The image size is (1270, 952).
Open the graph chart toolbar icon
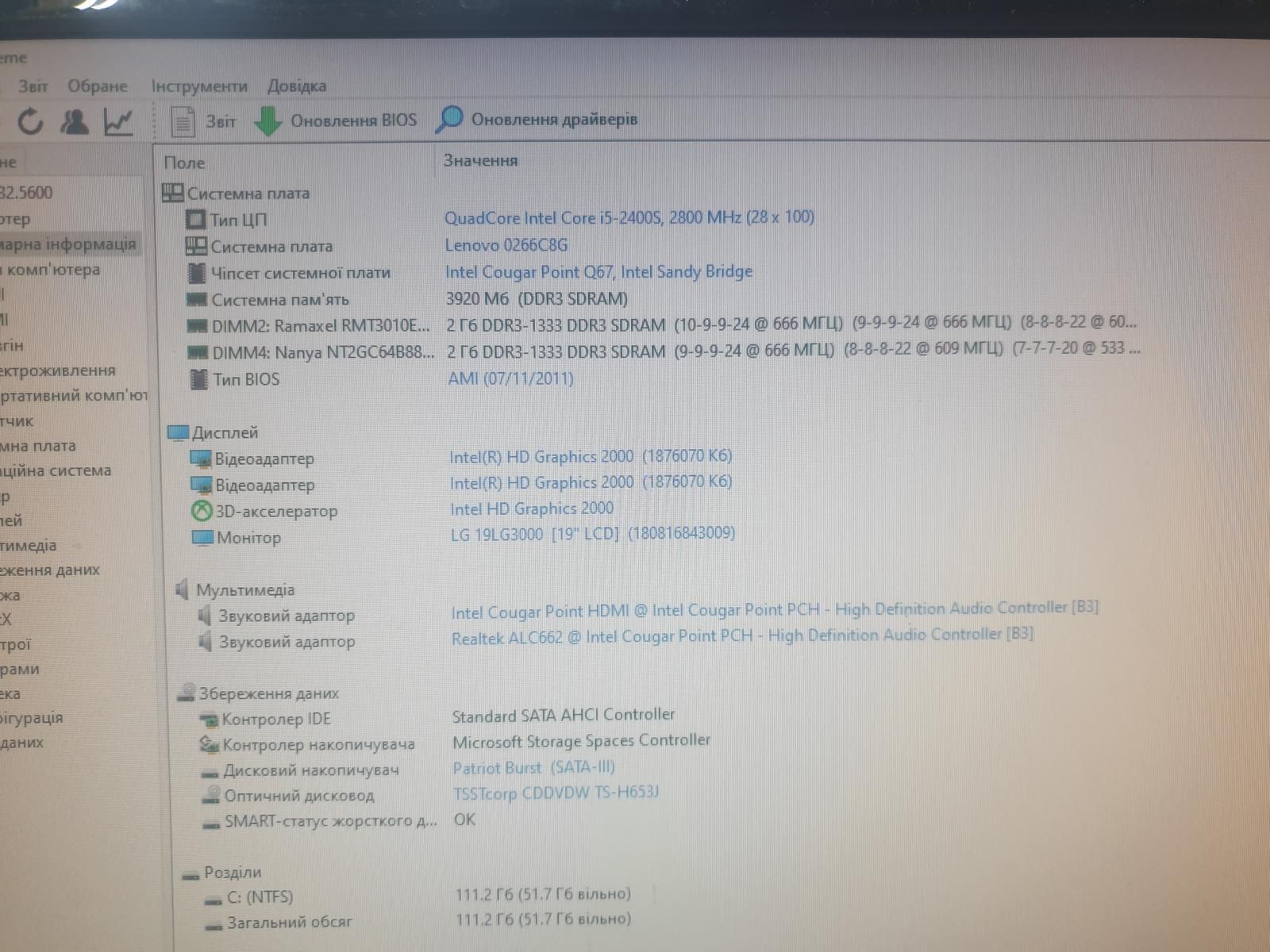coord(118,121)
